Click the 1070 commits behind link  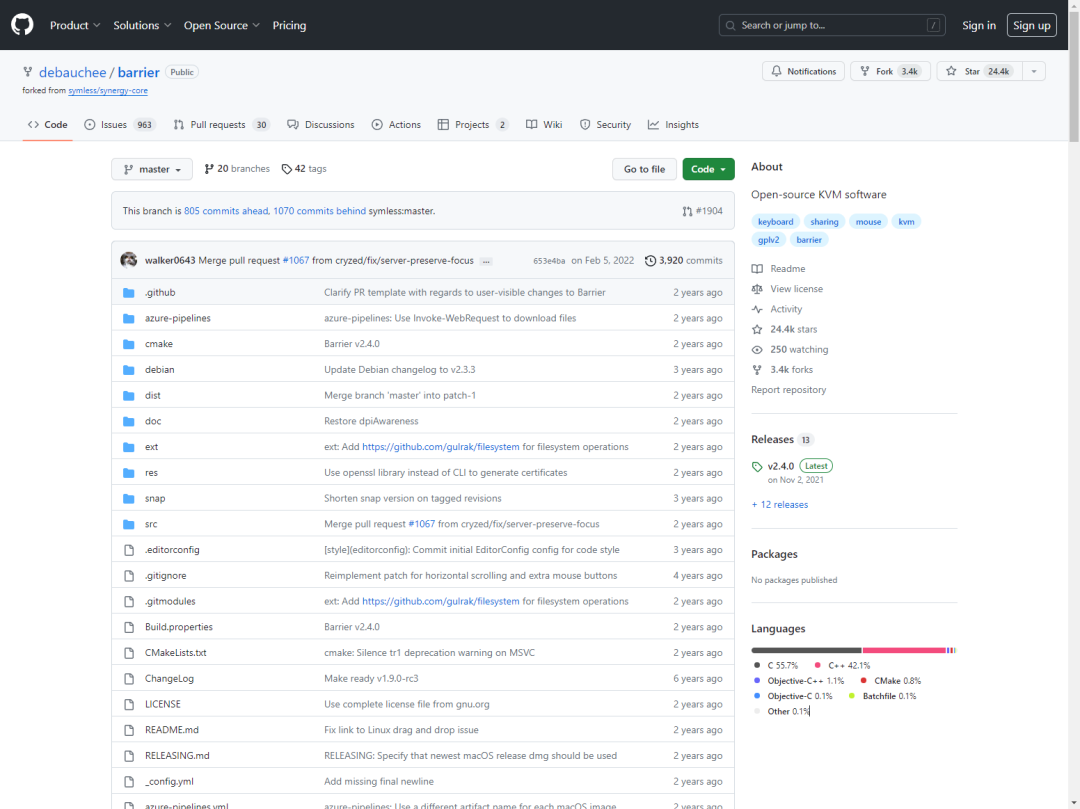[320, 211]
